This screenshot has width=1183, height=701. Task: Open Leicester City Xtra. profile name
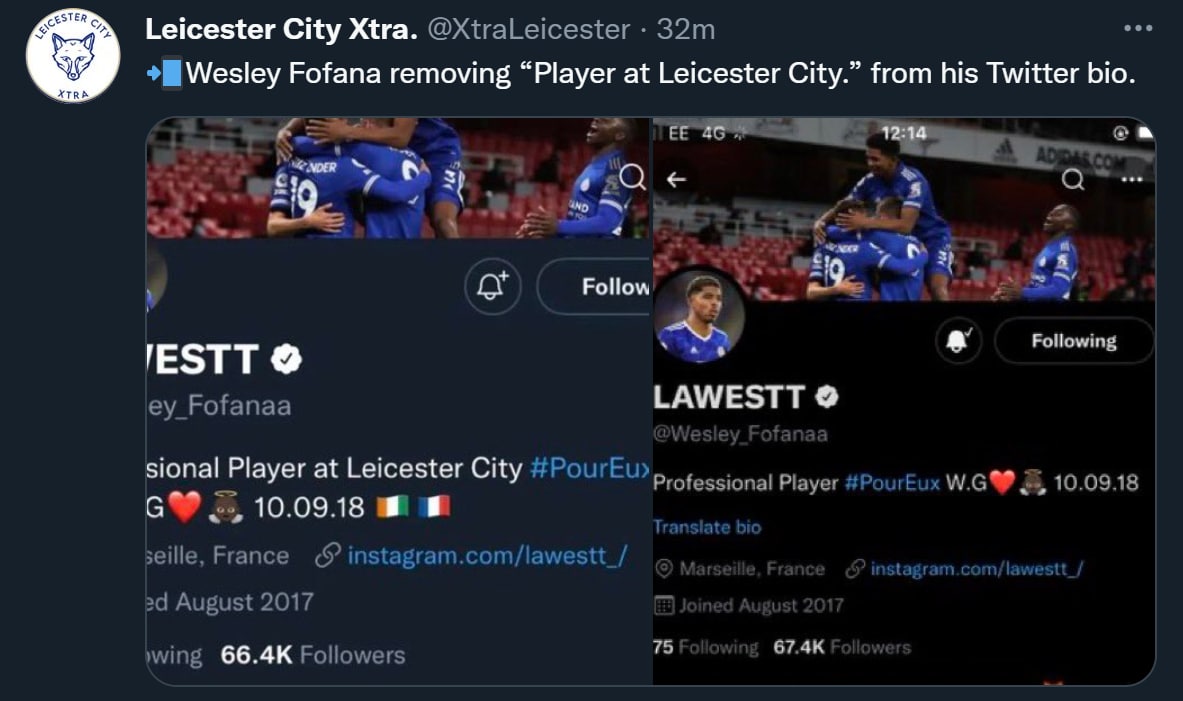pos(281,30)
